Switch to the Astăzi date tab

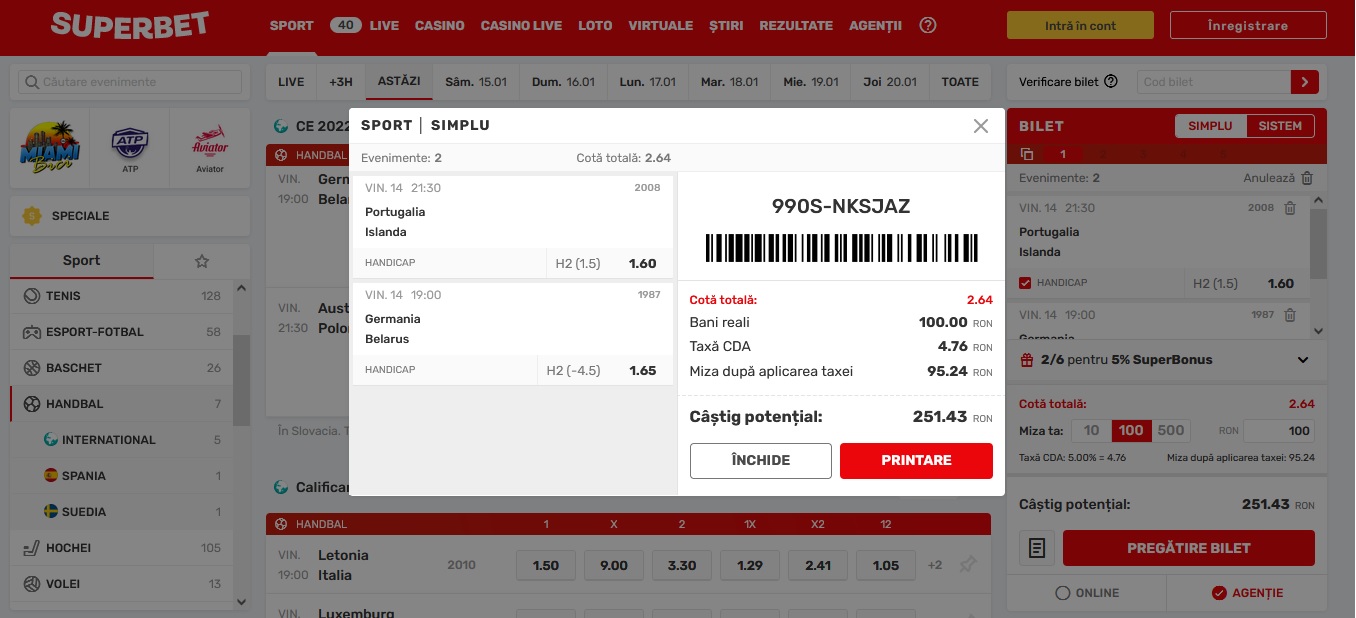point(399,82)
